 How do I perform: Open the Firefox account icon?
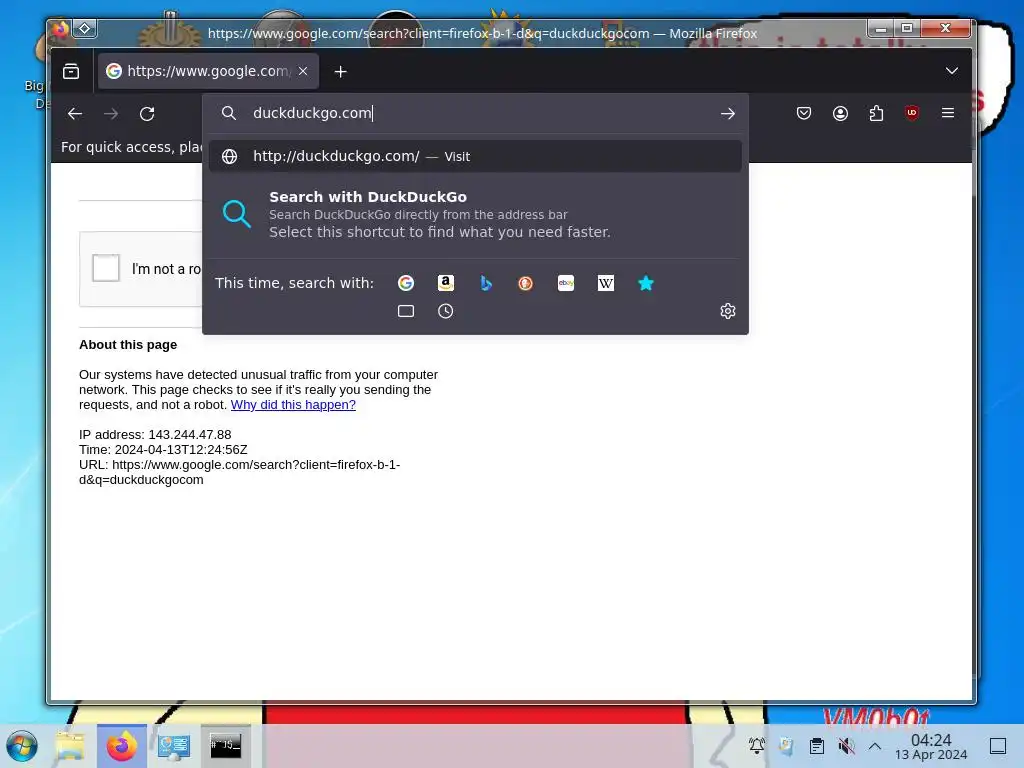pyautogui.click(x=840, y=114)
